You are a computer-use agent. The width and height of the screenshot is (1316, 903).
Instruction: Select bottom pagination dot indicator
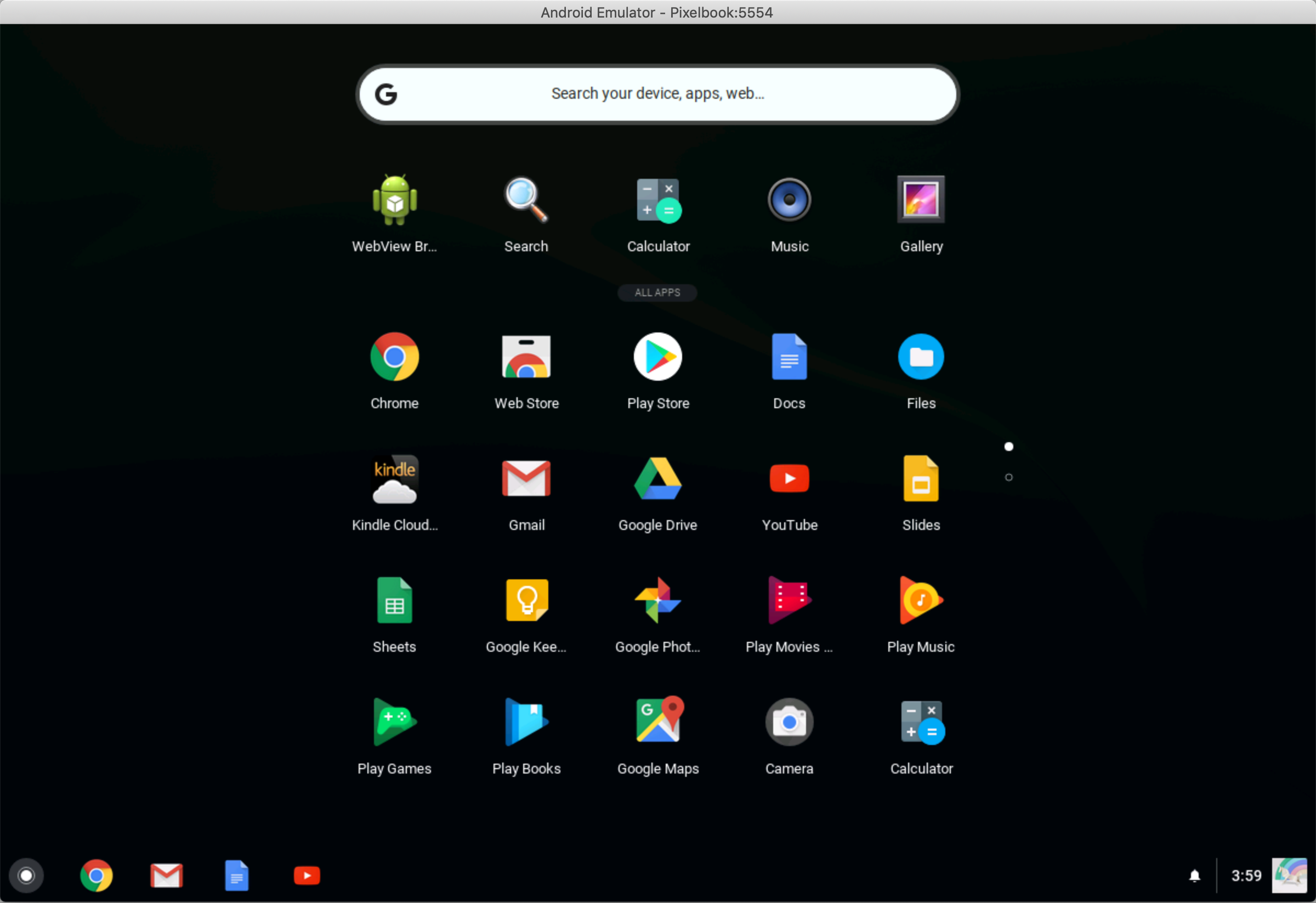coord(1009,477)
